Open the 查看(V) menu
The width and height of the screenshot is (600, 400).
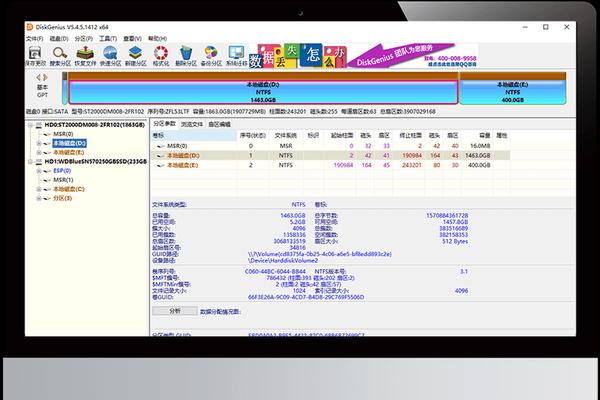click(x=132, y=39)
